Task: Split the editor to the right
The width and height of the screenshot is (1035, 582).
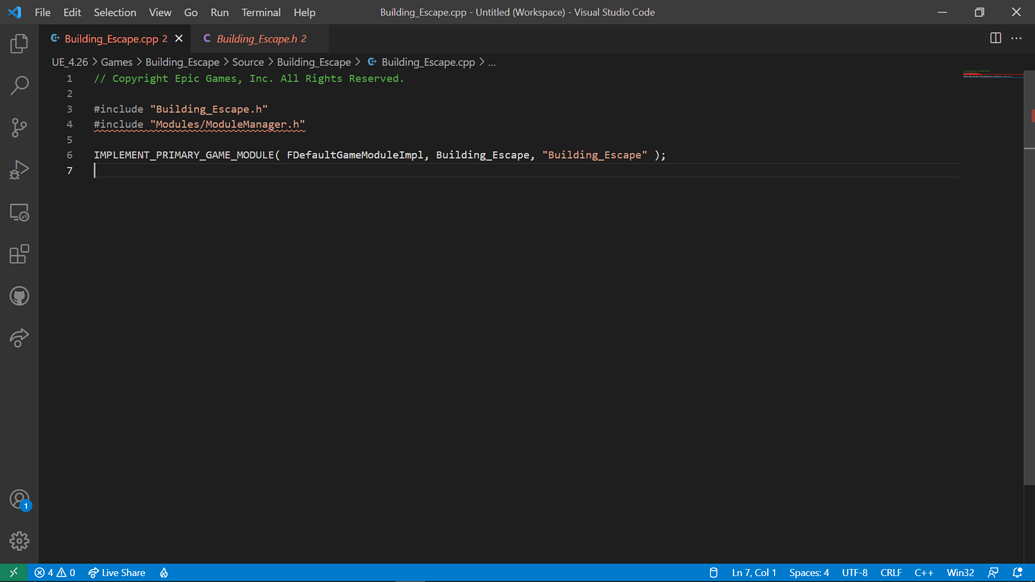Action: click(995, 38)
